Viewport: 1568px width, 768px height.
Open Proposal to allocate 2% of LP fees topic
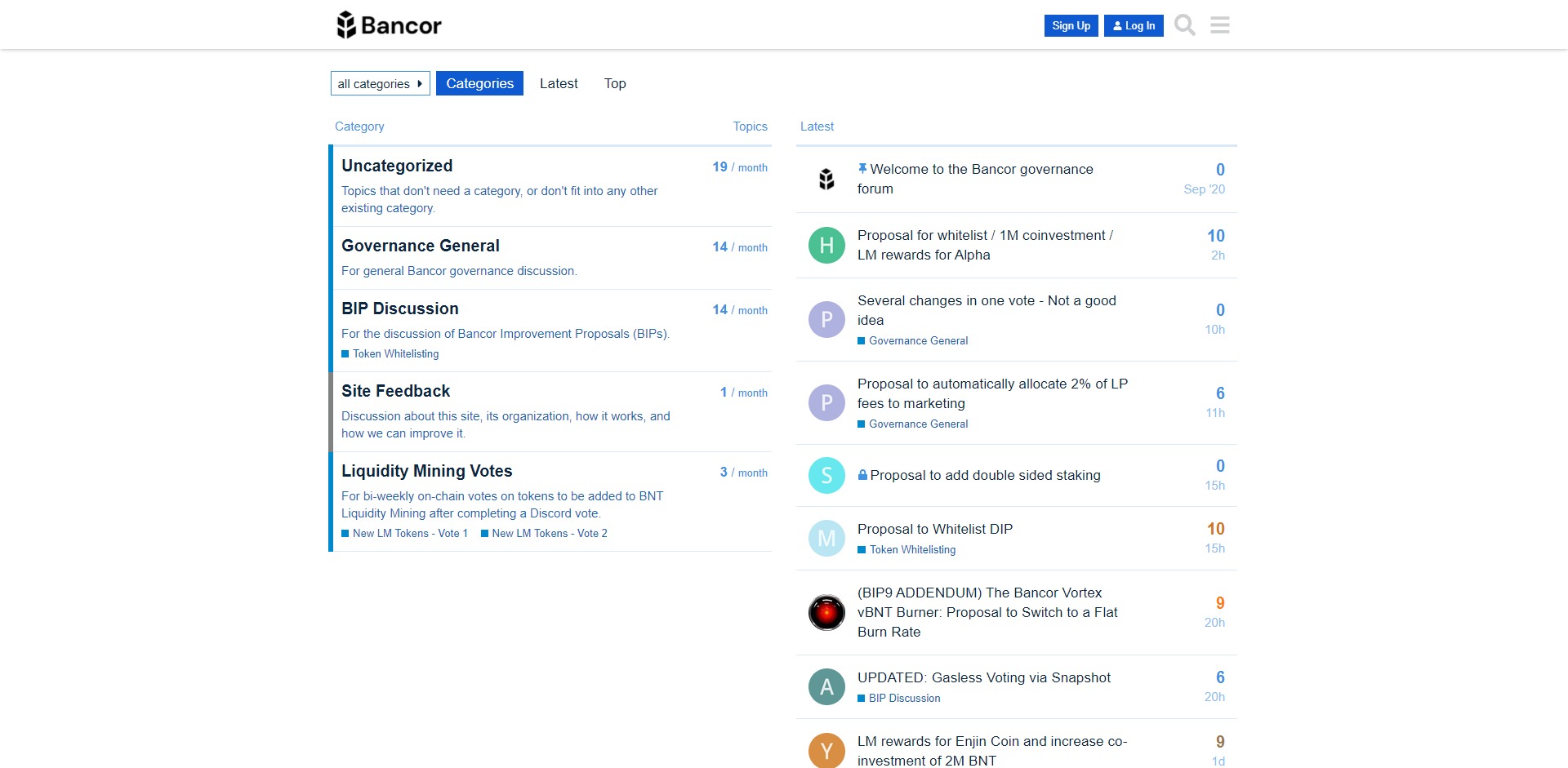[992, 393]
